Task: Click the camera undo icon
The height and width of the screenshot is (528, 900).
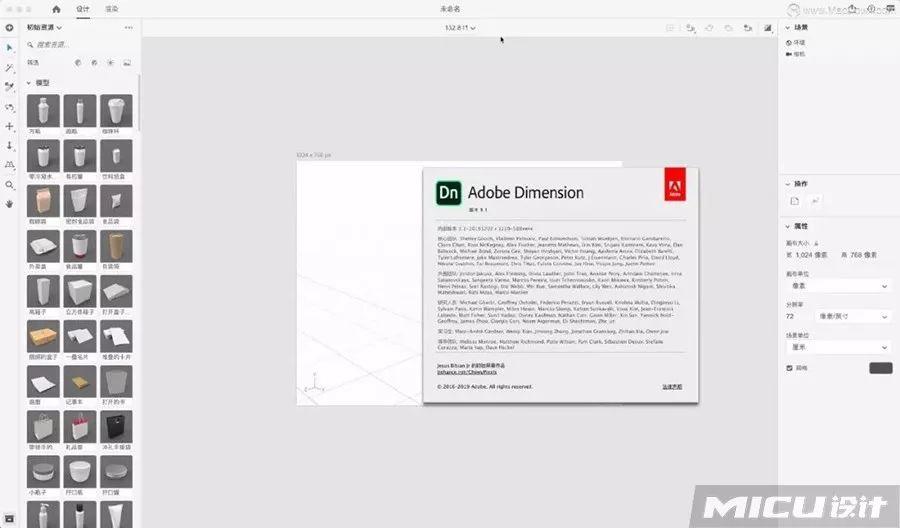Action: [709, 28]
